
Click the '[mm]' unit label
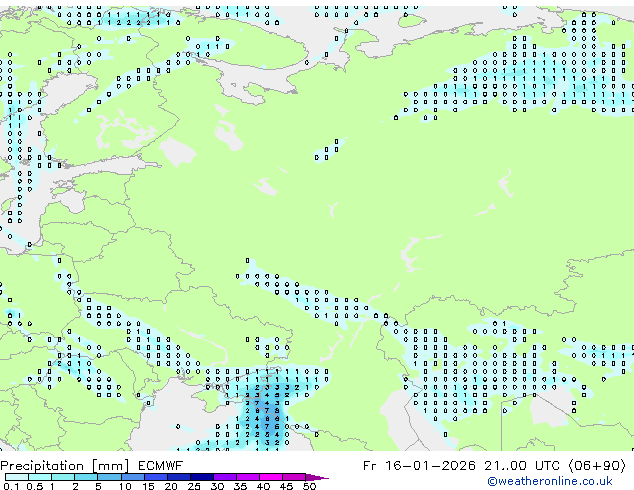click(110, 466)
